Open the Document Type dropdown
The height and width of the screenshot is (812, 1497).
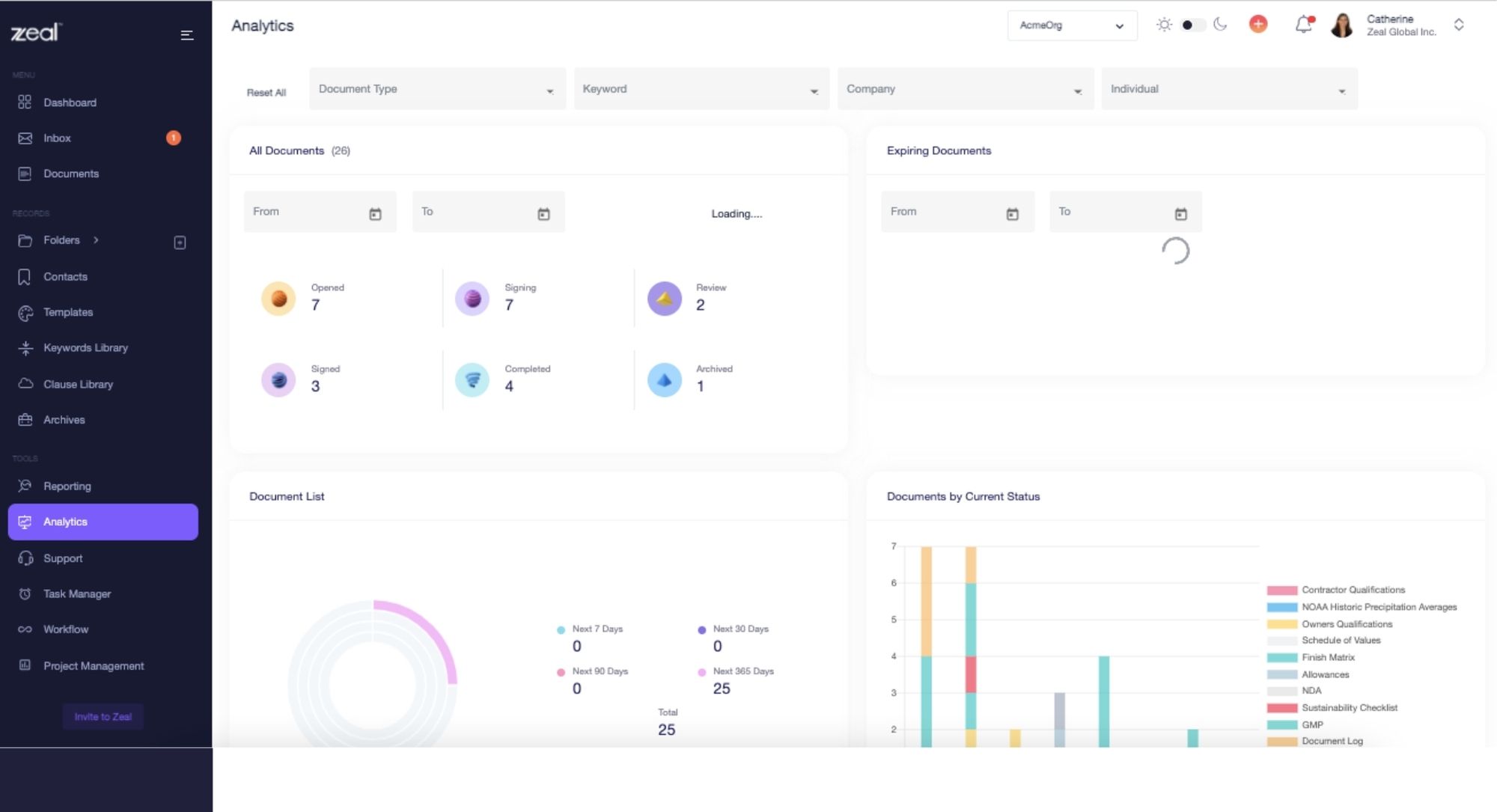pos(437,89)
